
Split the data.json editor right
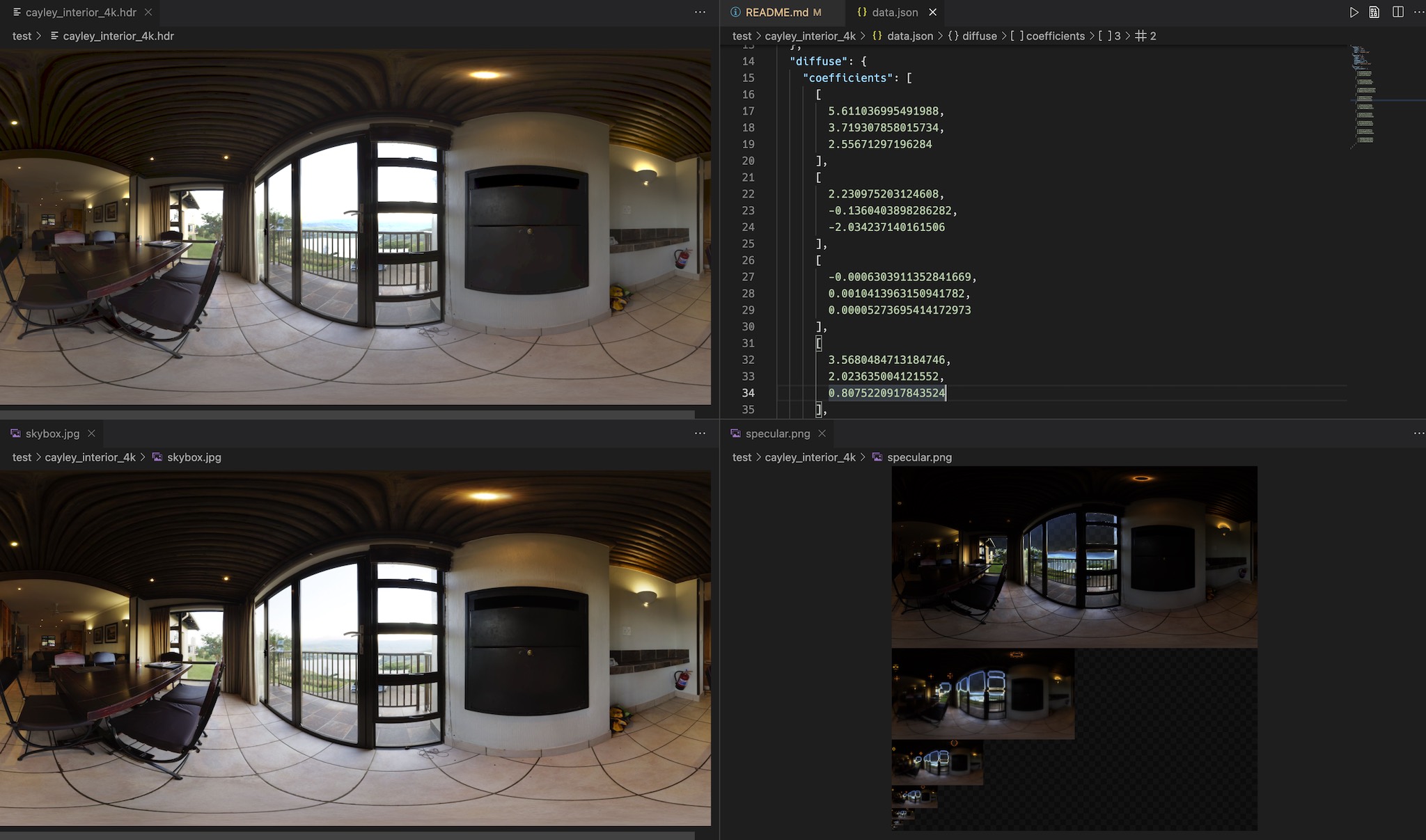[x=1397, y=13]
